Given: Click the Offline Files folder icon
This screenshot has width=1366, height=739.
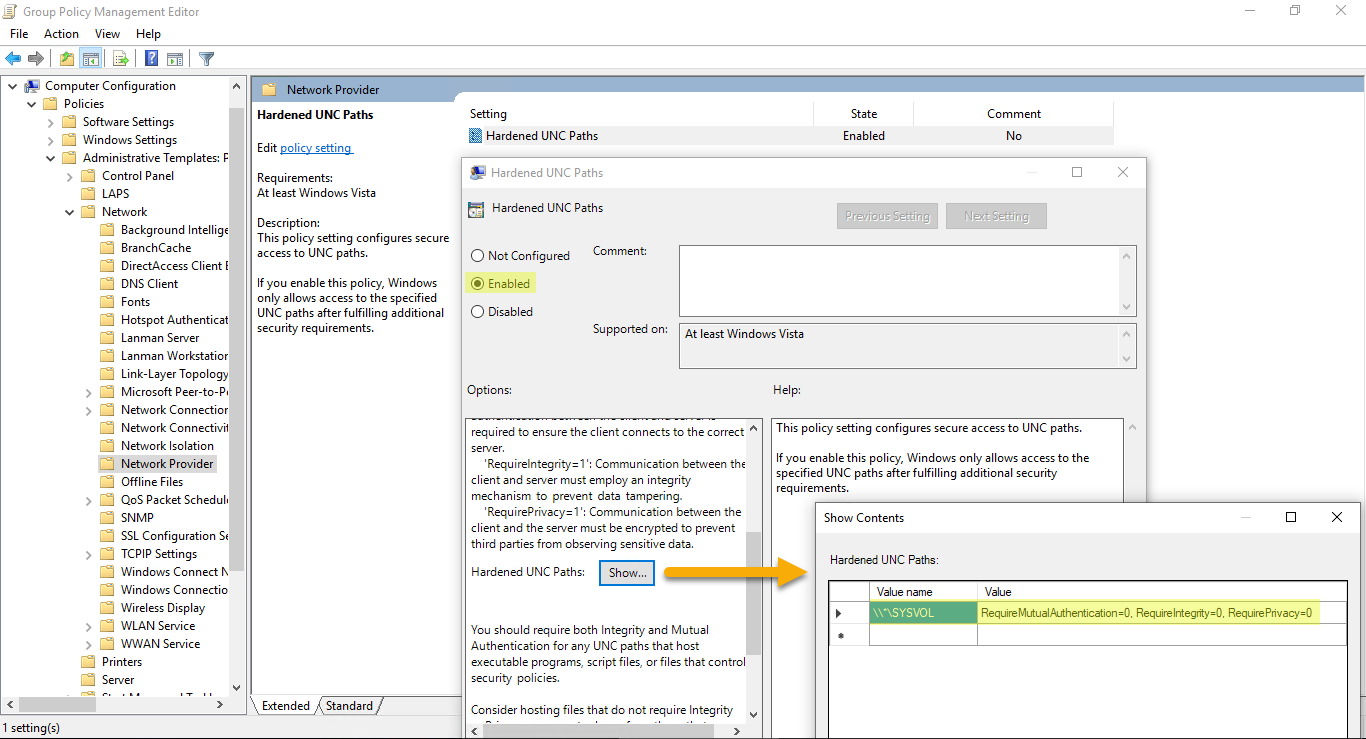Looking at the screenshot, I should coord(108,482).
